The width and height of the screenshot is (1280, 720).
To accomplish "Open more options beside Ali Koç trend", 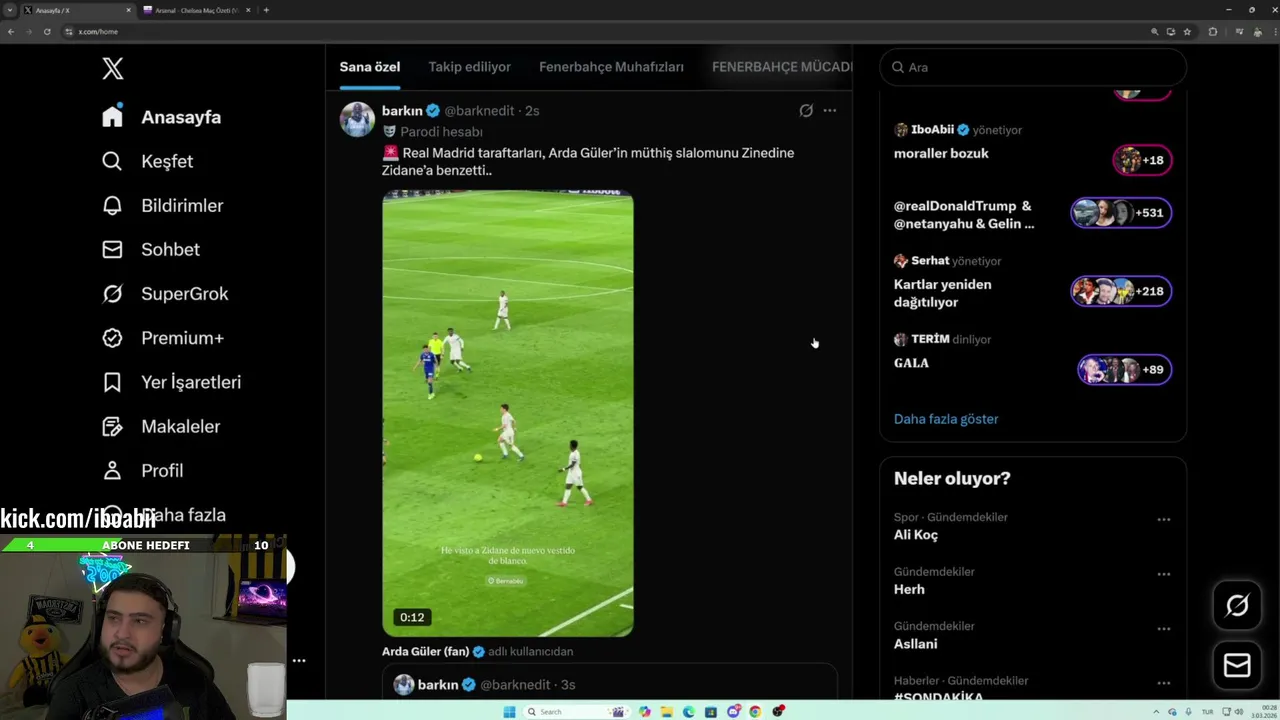I will (1163, 519).
